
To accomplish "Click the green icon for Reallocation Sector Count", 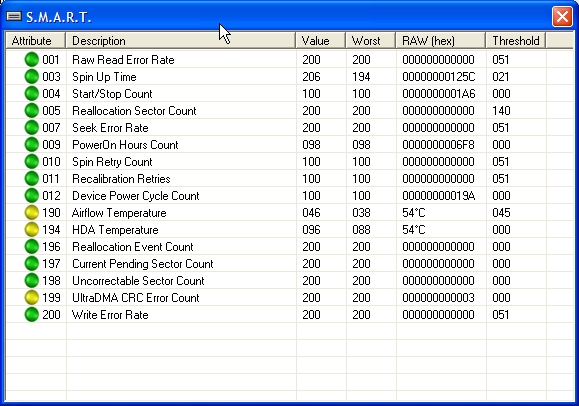I will (32, 110).
